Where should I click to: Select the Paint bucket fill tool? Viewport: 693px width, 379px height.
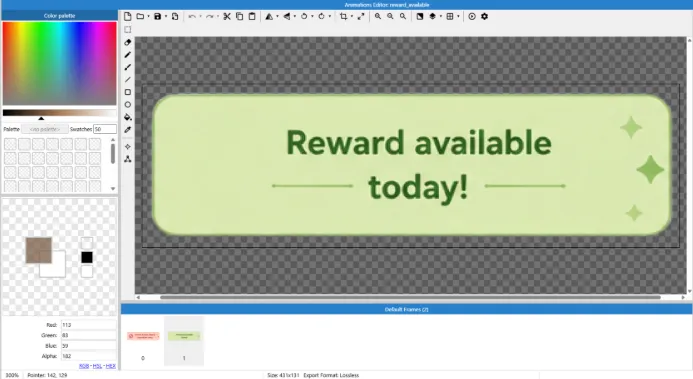(128, 117)
